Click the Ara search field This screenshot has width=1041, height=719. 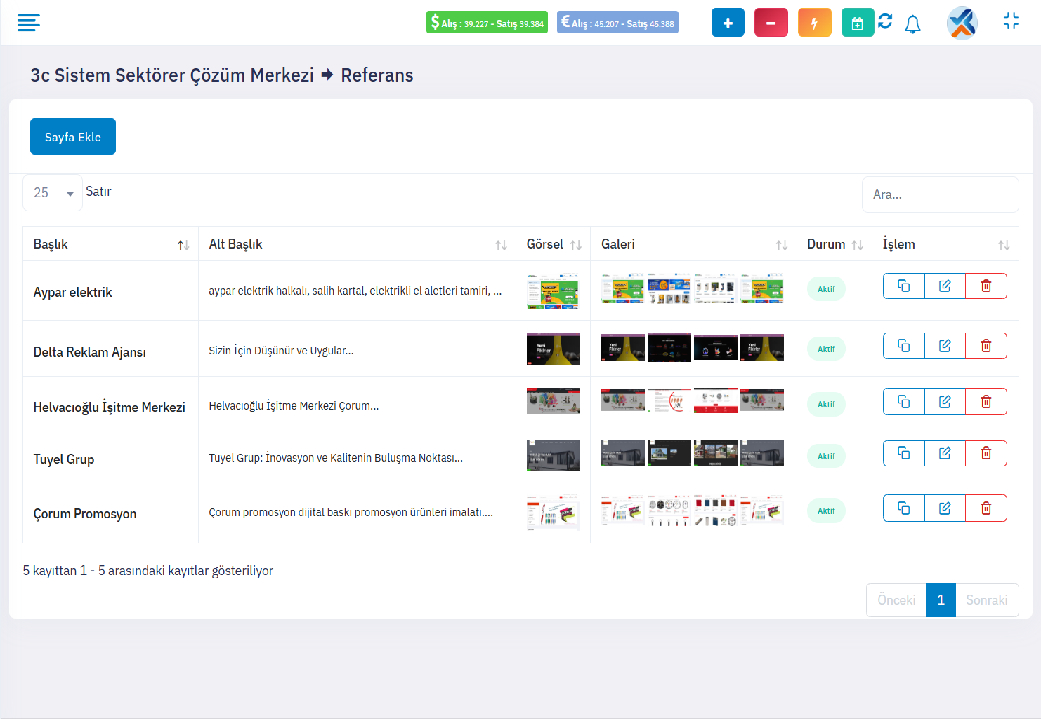point(938,195)
